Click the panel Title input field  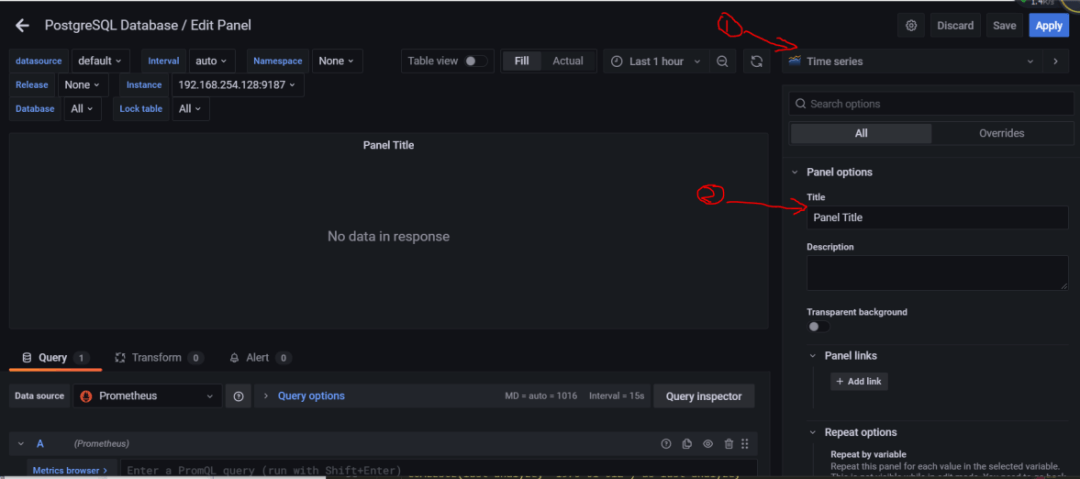pos(937,218)
